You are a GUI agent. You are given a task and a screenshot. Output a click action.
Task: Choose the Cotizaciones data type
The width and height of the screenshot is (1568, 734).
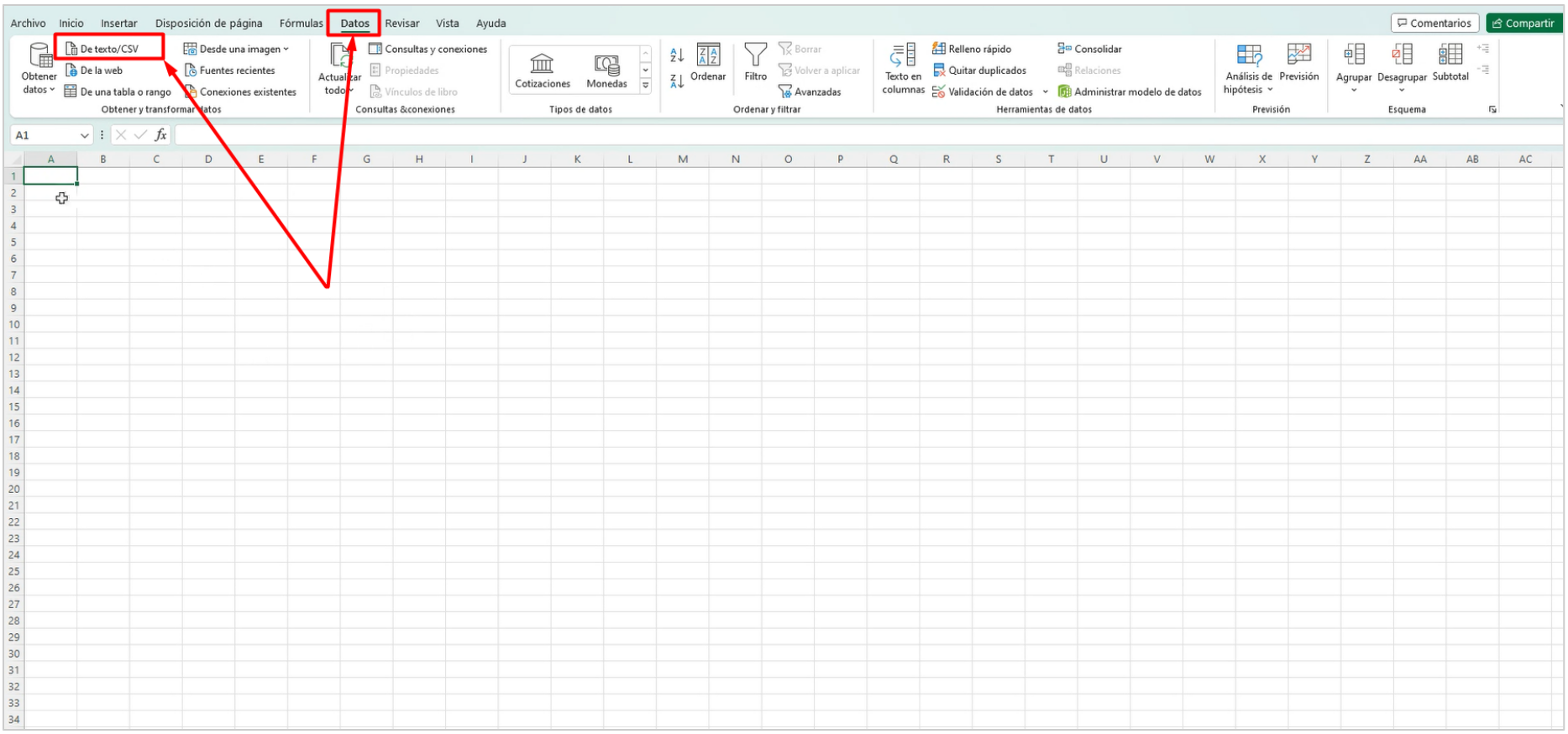click(x=543, y=64)
